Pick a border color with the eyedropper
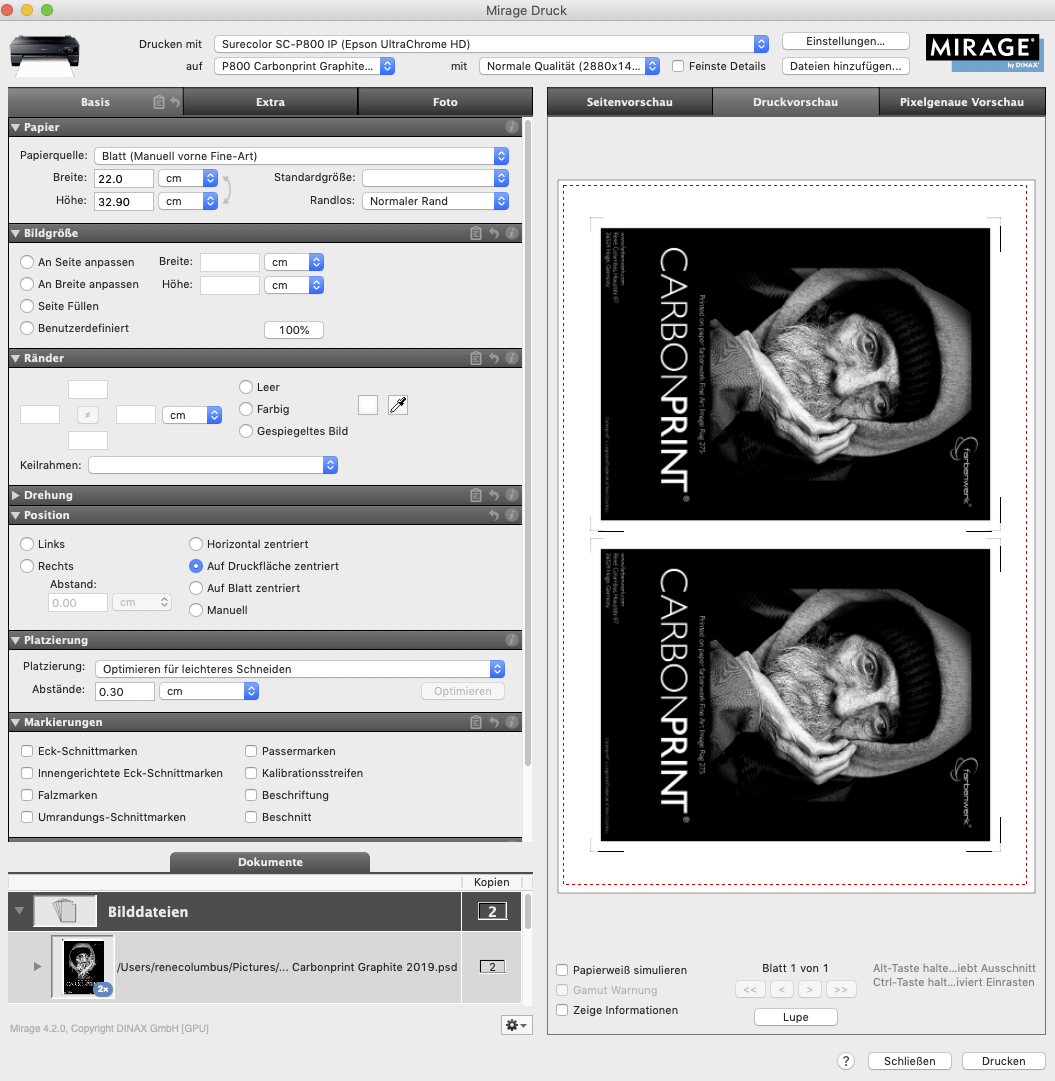1055x1081 pixels. (398, 405)
